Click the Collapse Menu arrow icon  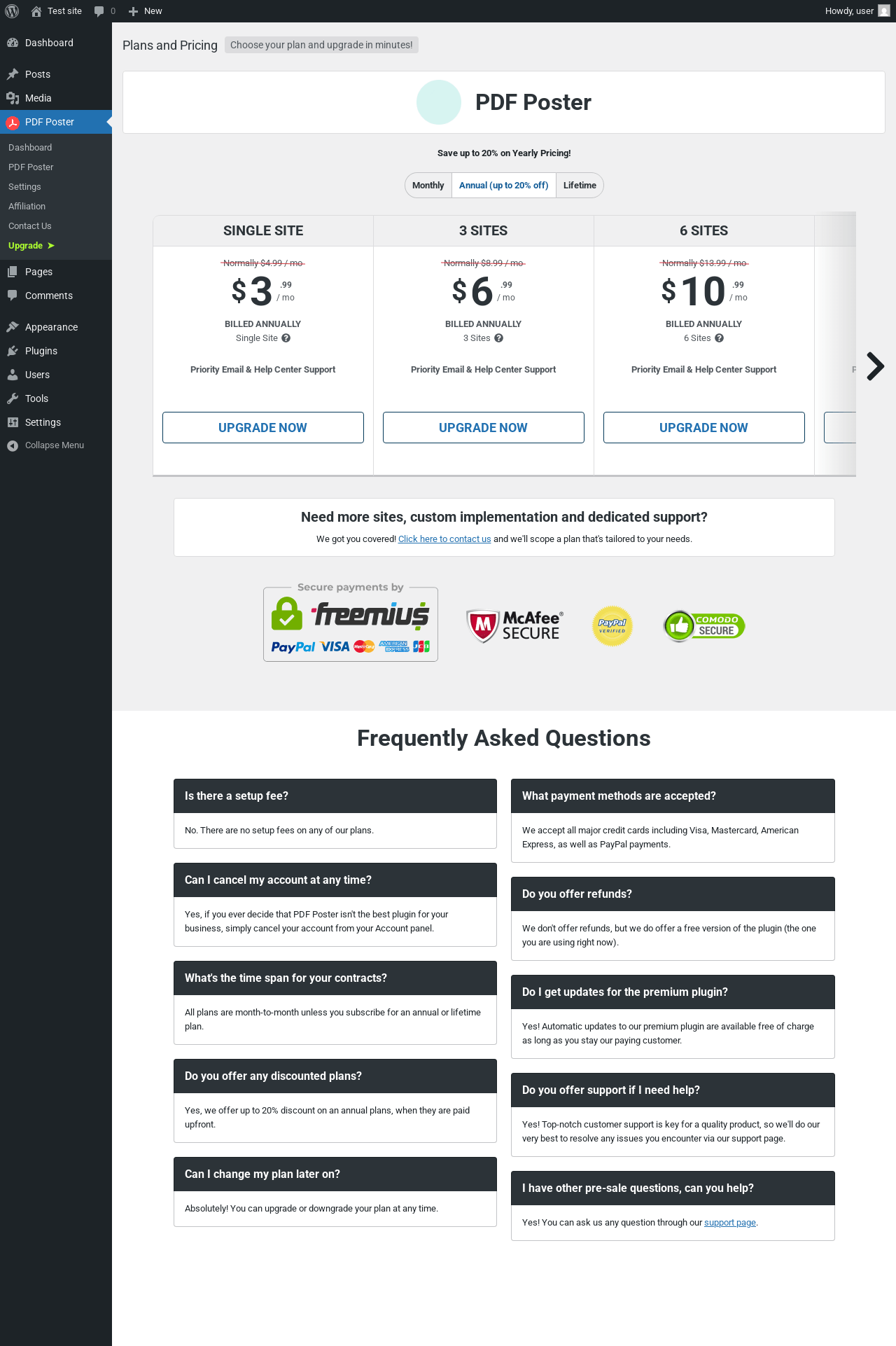click(x=13, y=445)
